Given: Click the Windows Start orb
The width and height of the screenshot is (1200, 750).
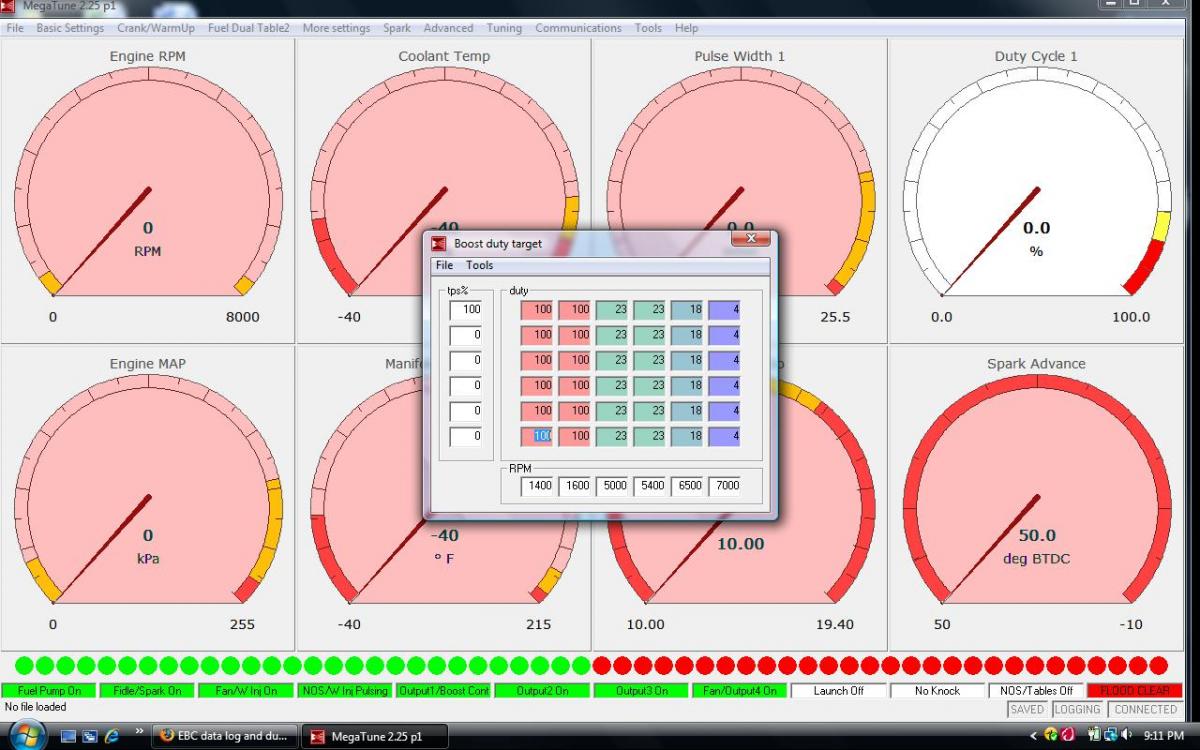Looking at the screenshot, I should coord(27,736).
